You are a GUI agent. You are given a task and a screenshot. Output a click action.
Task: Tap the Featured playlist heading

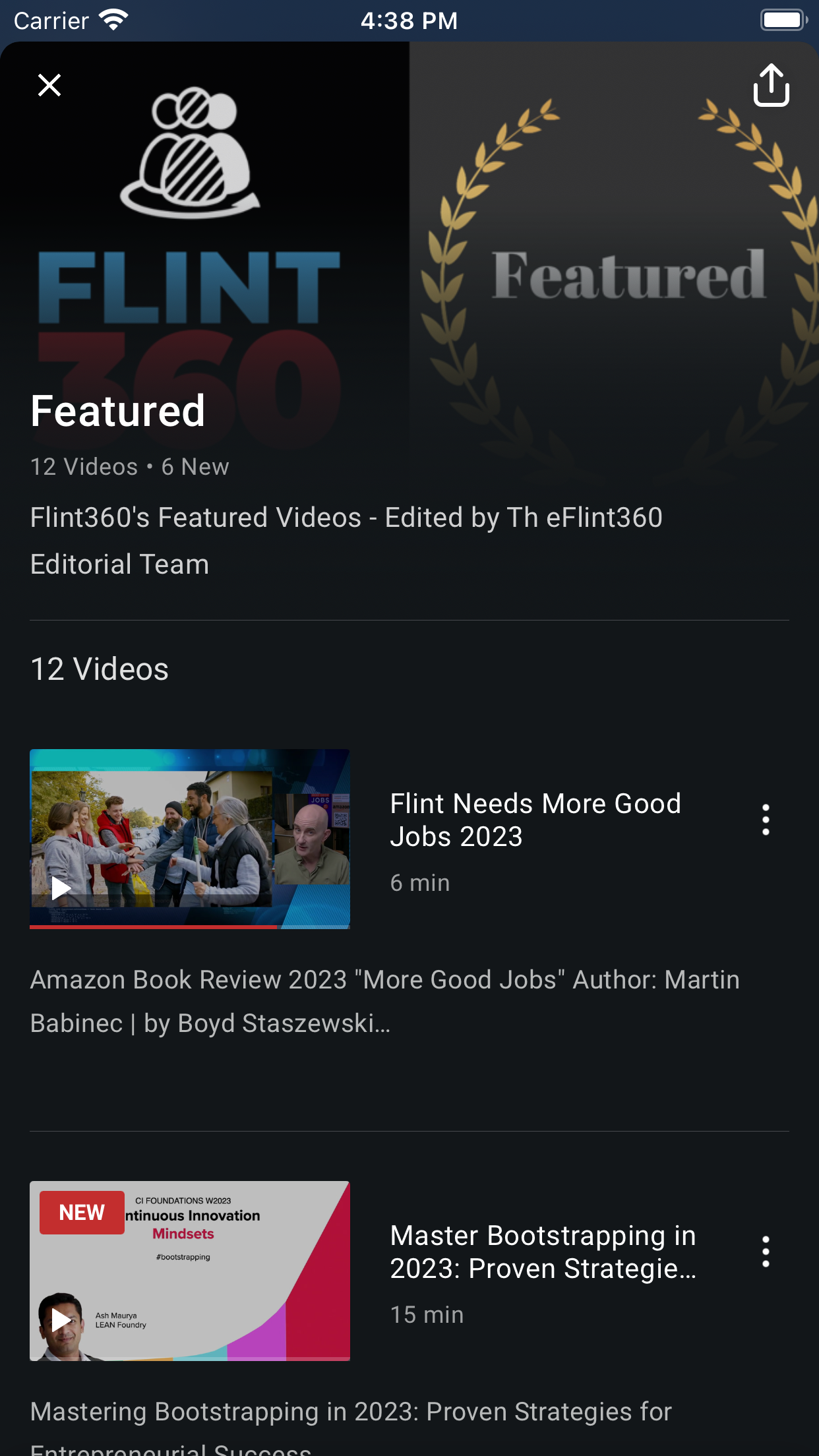click(118, 411)
